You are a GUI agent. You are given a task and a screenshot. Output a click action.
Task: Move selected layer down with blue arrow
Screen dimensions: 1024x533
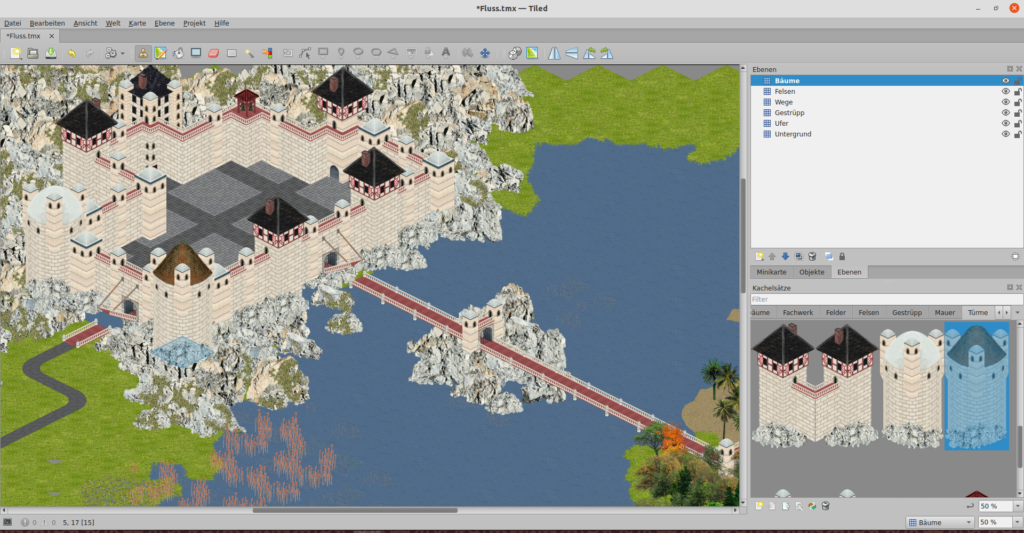click(785, 257)
